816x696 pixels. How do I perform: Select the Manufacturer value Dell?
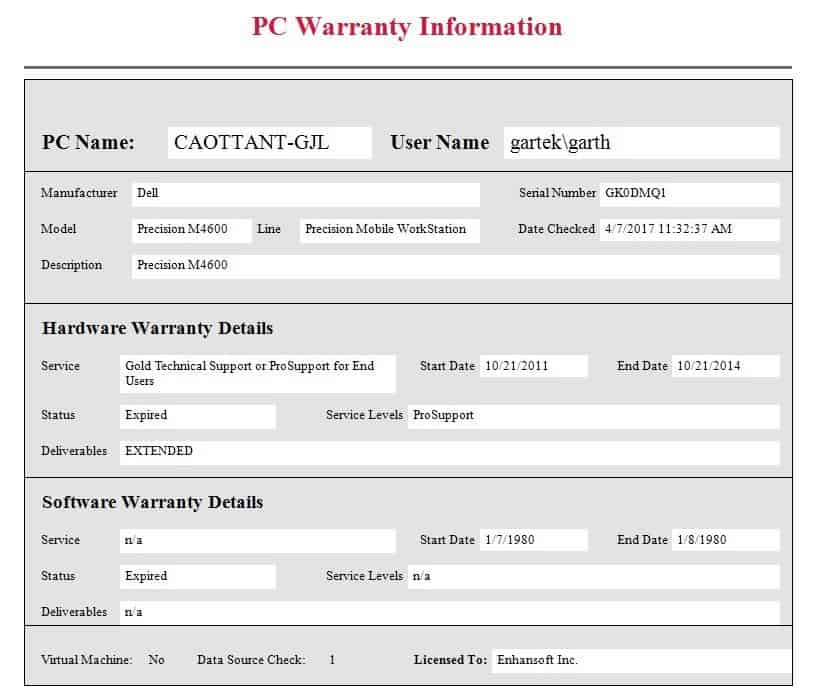[305, 194]
